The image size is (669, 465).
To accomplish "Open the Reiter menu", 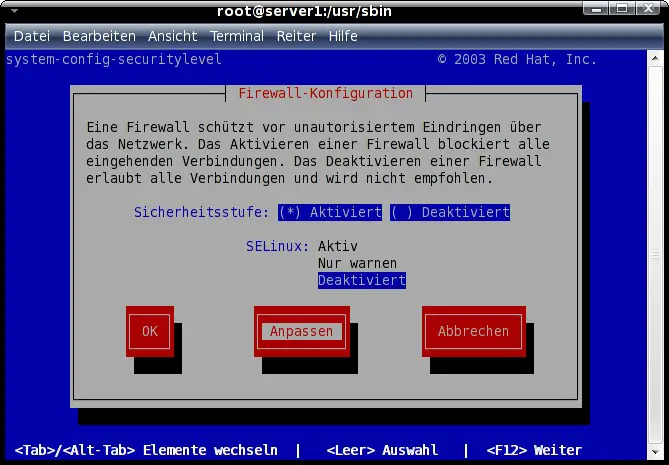I will point(296,36).
